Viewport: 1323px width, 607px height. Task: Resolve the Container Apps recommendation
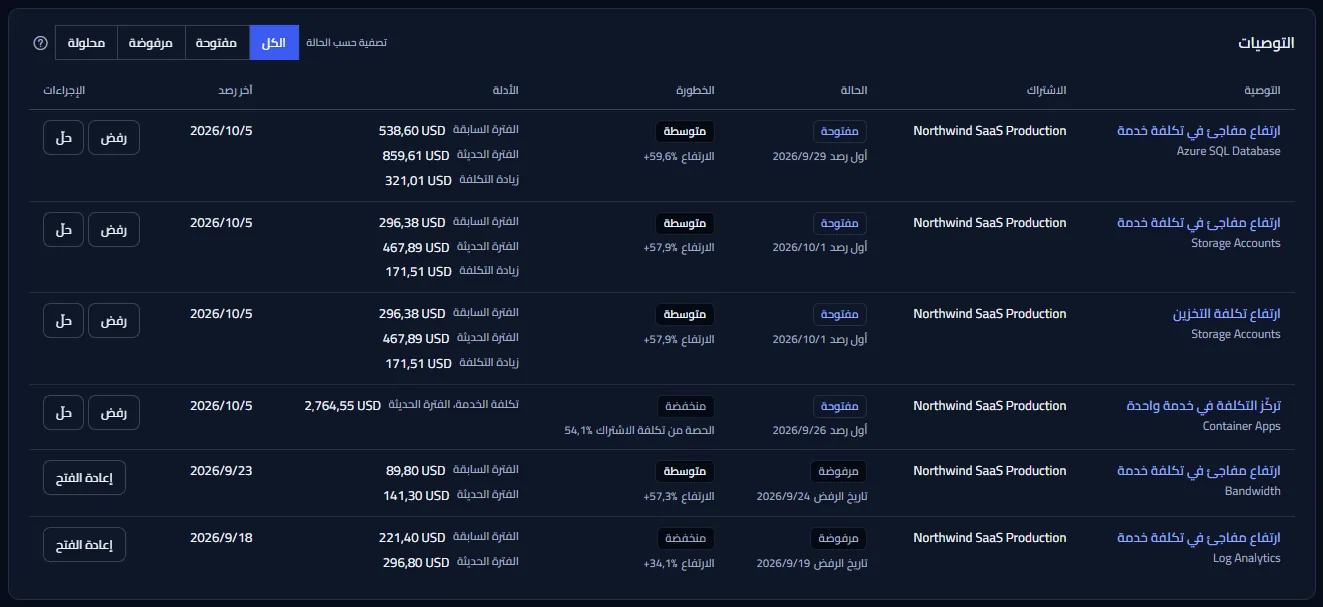(64, 412)
